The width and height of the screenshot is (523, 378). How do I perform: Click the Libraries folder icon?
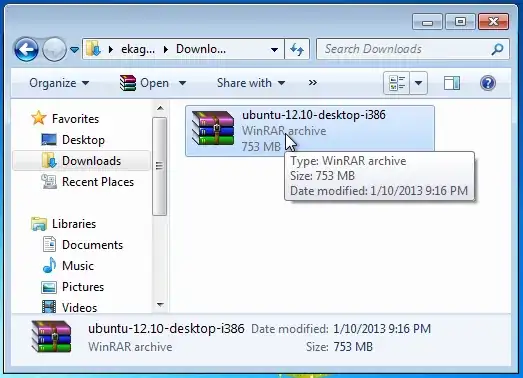pos(39,224)
